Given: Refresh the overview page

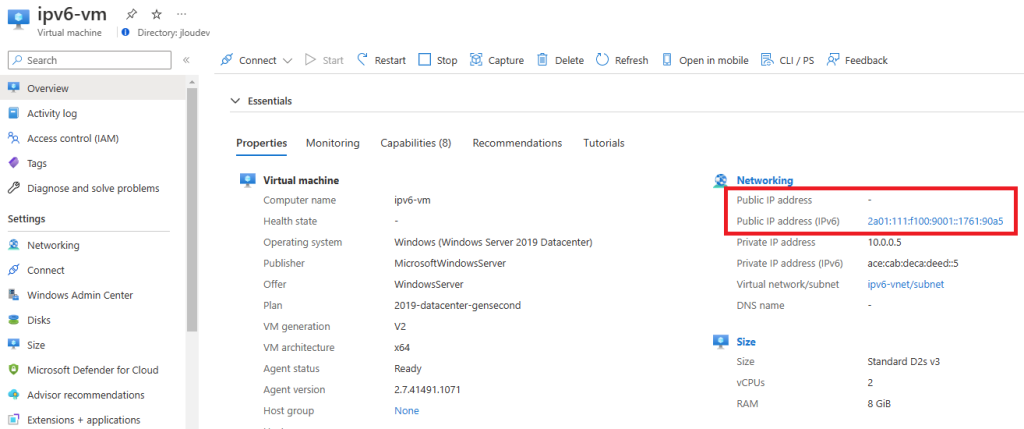Looking at the screenshot, I should click(x=622, y=60).
